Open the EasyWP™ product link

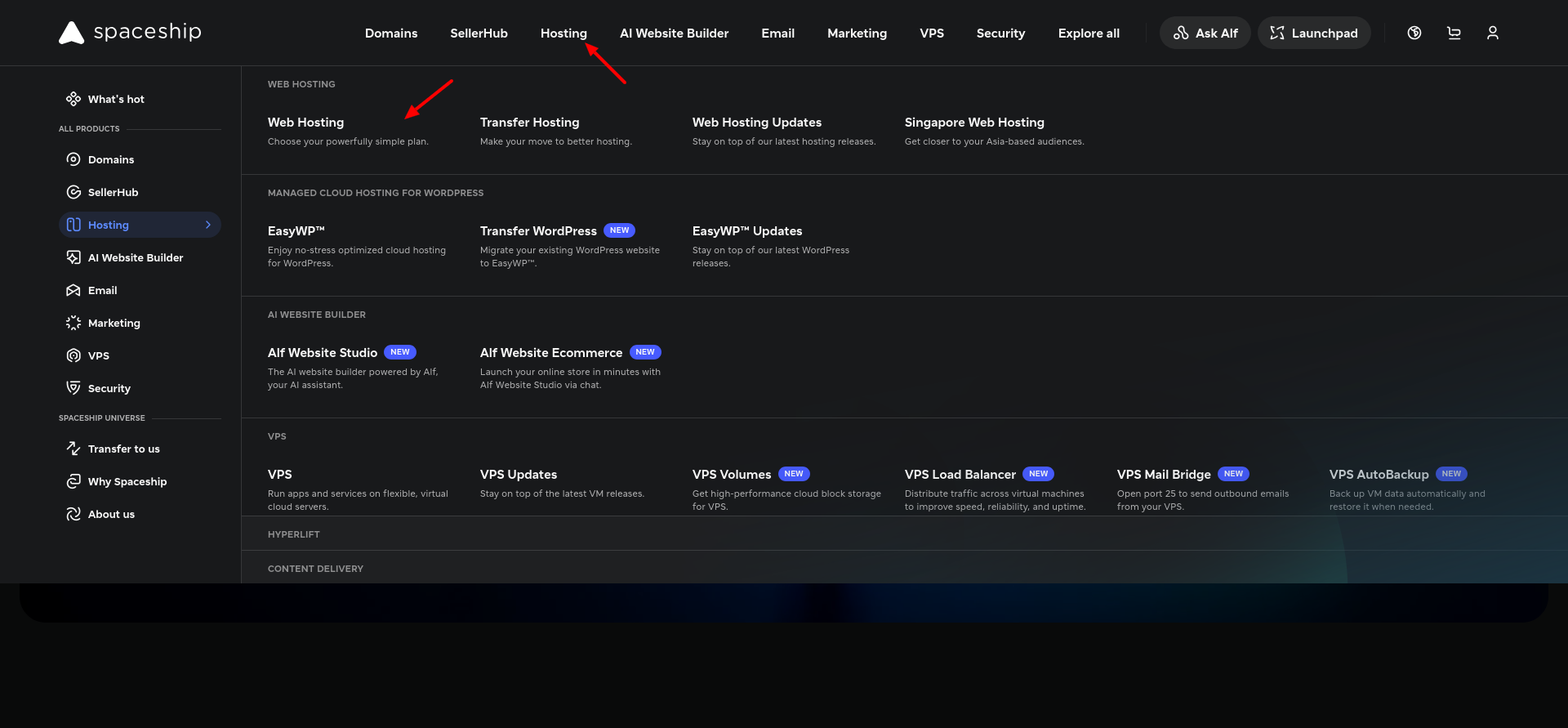click(x=296, y=231)
